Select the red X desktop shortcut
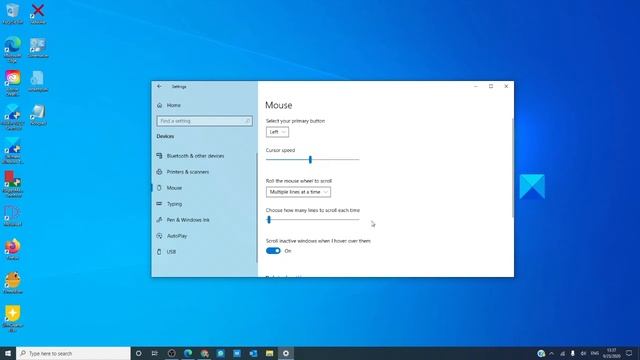This screenshot has width=640, height=360. coord(38,13)
